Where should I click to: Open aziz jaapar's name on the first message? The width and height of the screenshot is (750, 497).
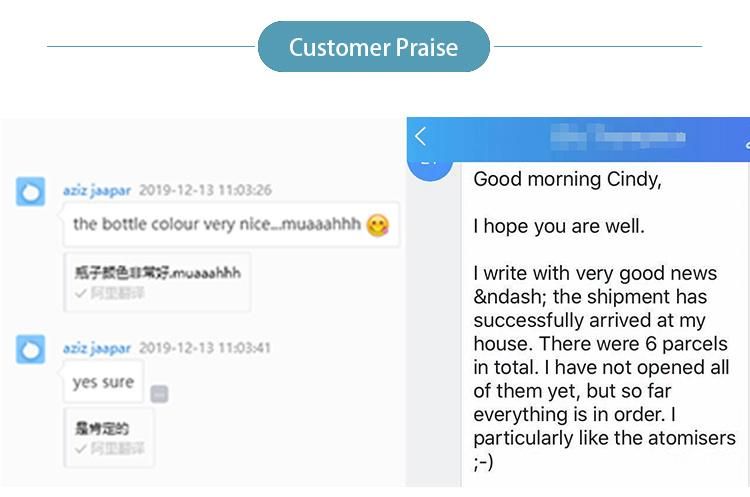(x=97, y=190)
